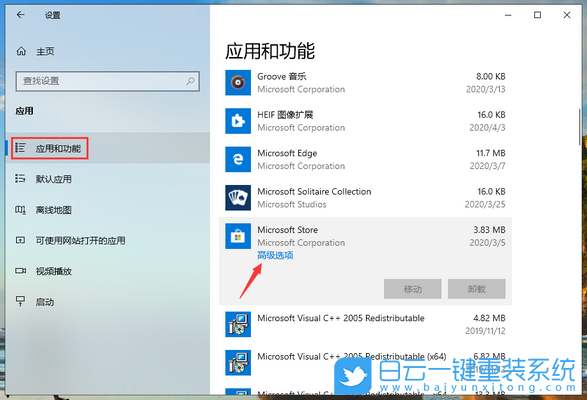Click the Groove 音乐 app icon
Viewport: 587px width, 400px height.
pyautogui.click(x=238, y=82)
